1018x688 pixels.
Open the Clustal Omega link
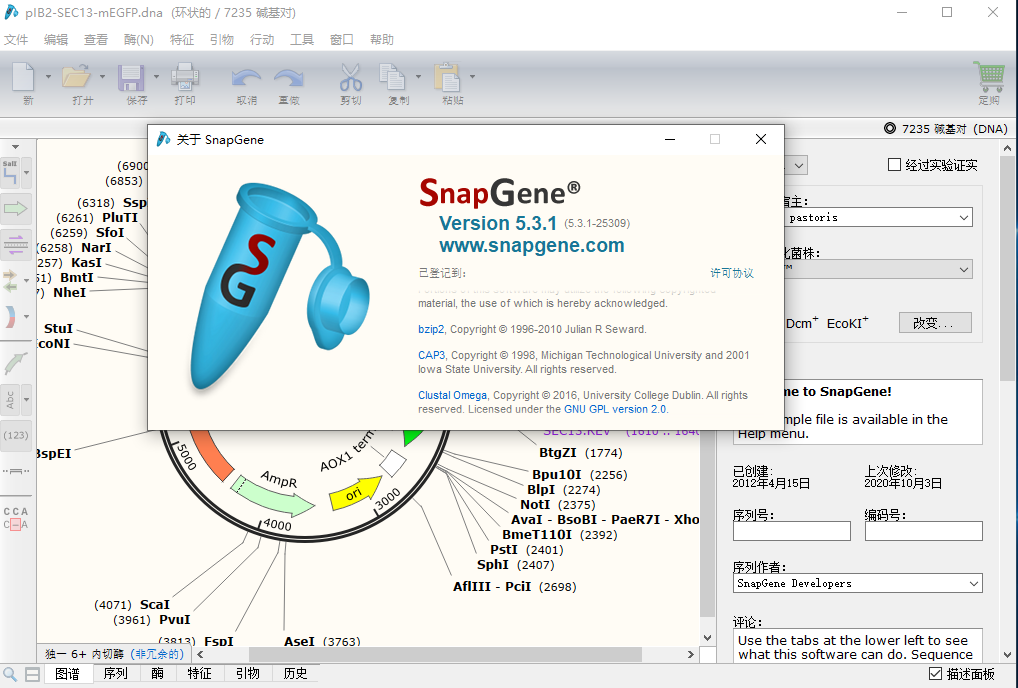tap(453, 395)
